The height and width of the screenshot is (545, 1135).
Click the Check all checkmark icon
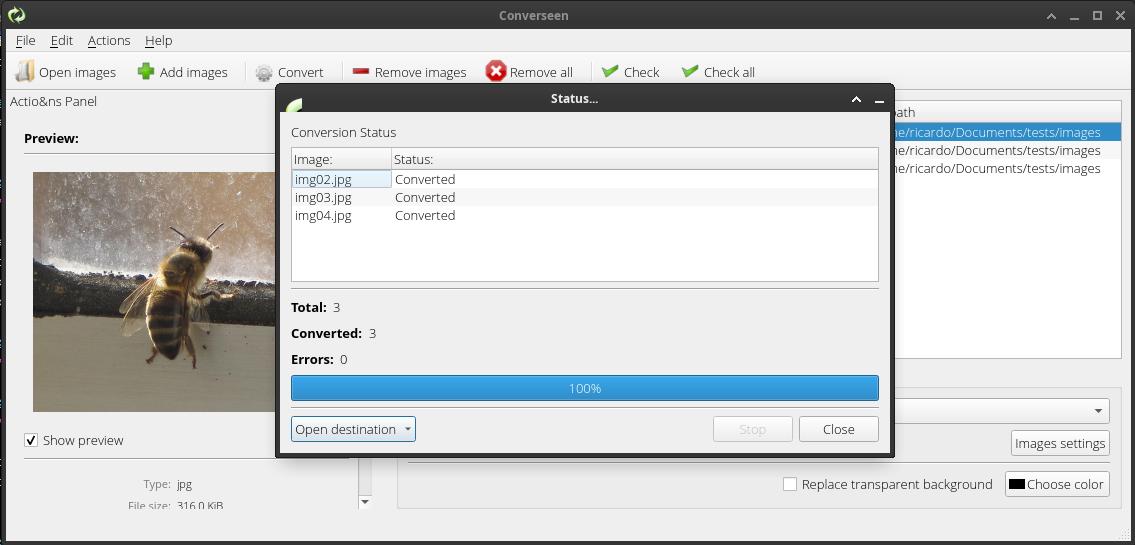(690, 72)
